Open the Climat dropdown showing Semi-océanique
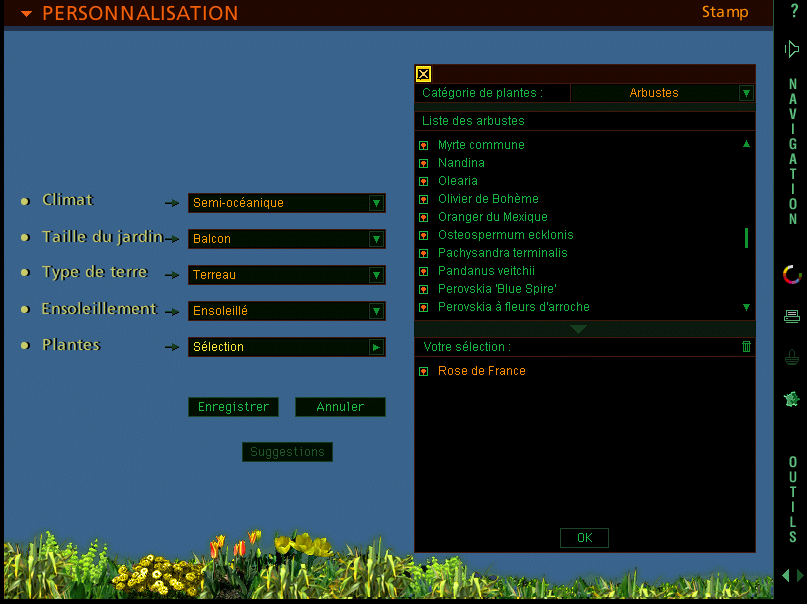Image resolution: width=807 pixels, height=604 pixels. click(376, 203)
